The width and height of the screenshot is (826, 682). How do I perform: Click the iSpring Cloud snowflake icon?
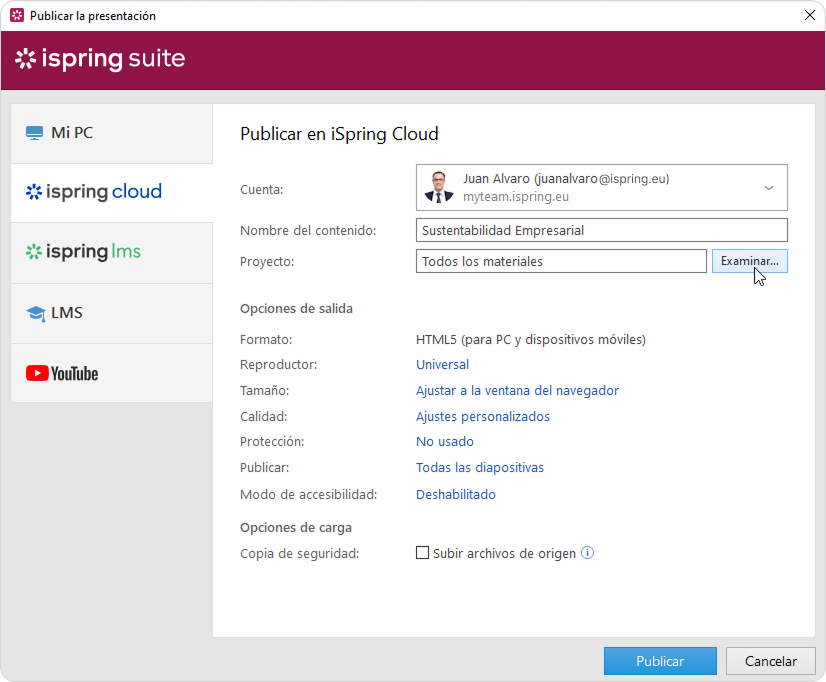[x=34, y=192]
